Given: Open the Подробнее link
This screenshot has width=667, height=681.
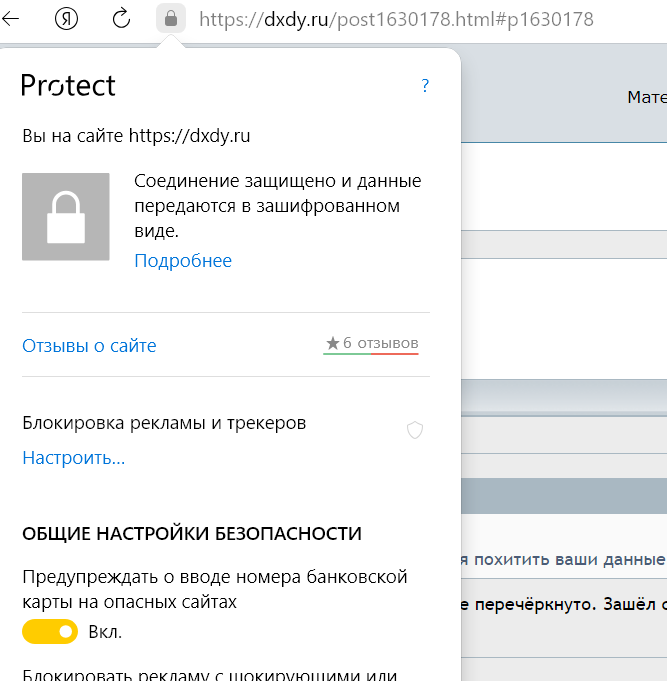Looking at the screenshot, I should pyautogui.click(x=183, y=261).
